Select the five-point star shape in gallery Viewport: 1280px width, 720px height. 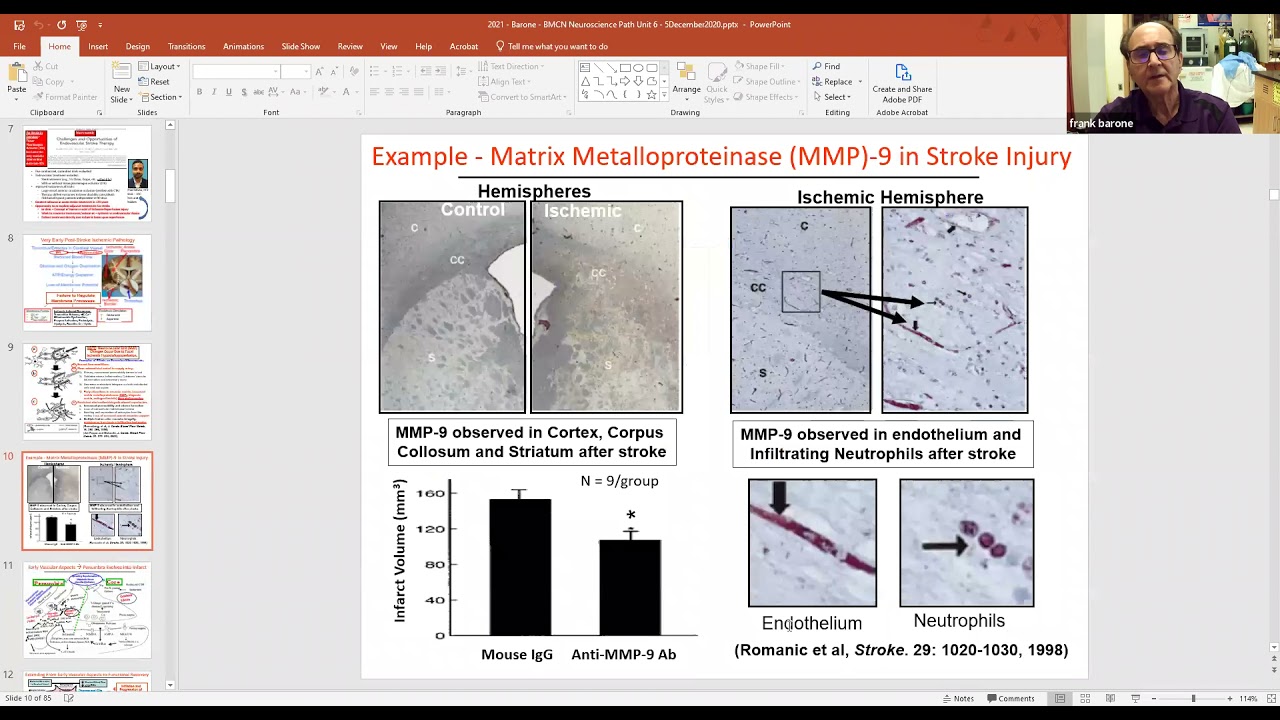tap(651, 95)
